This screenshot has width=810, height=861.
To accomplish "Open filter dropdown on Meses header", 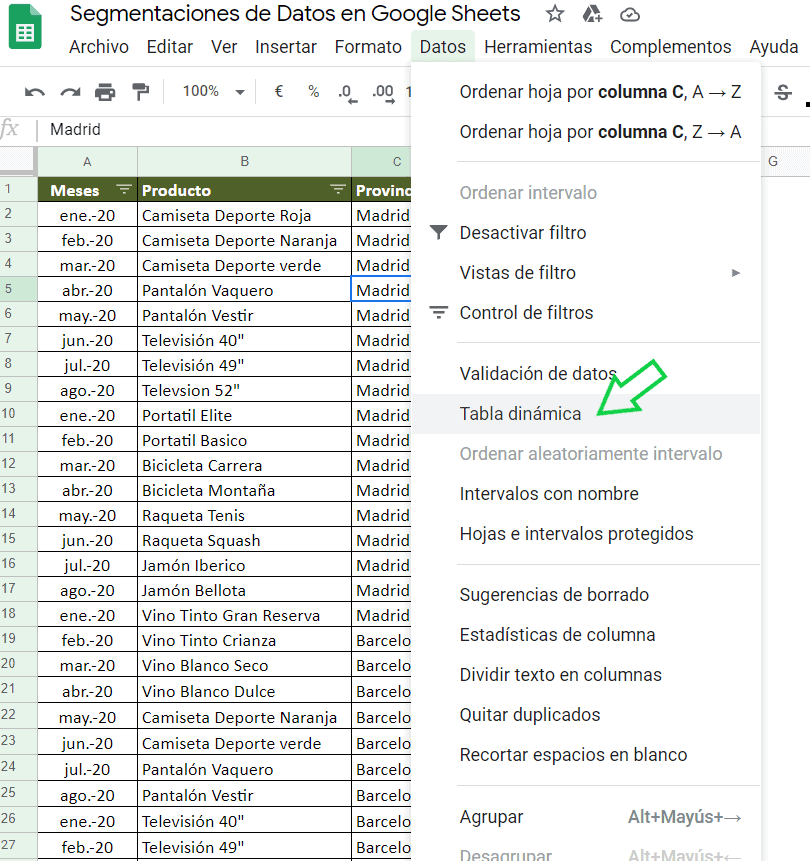I will tap(124, 190).
